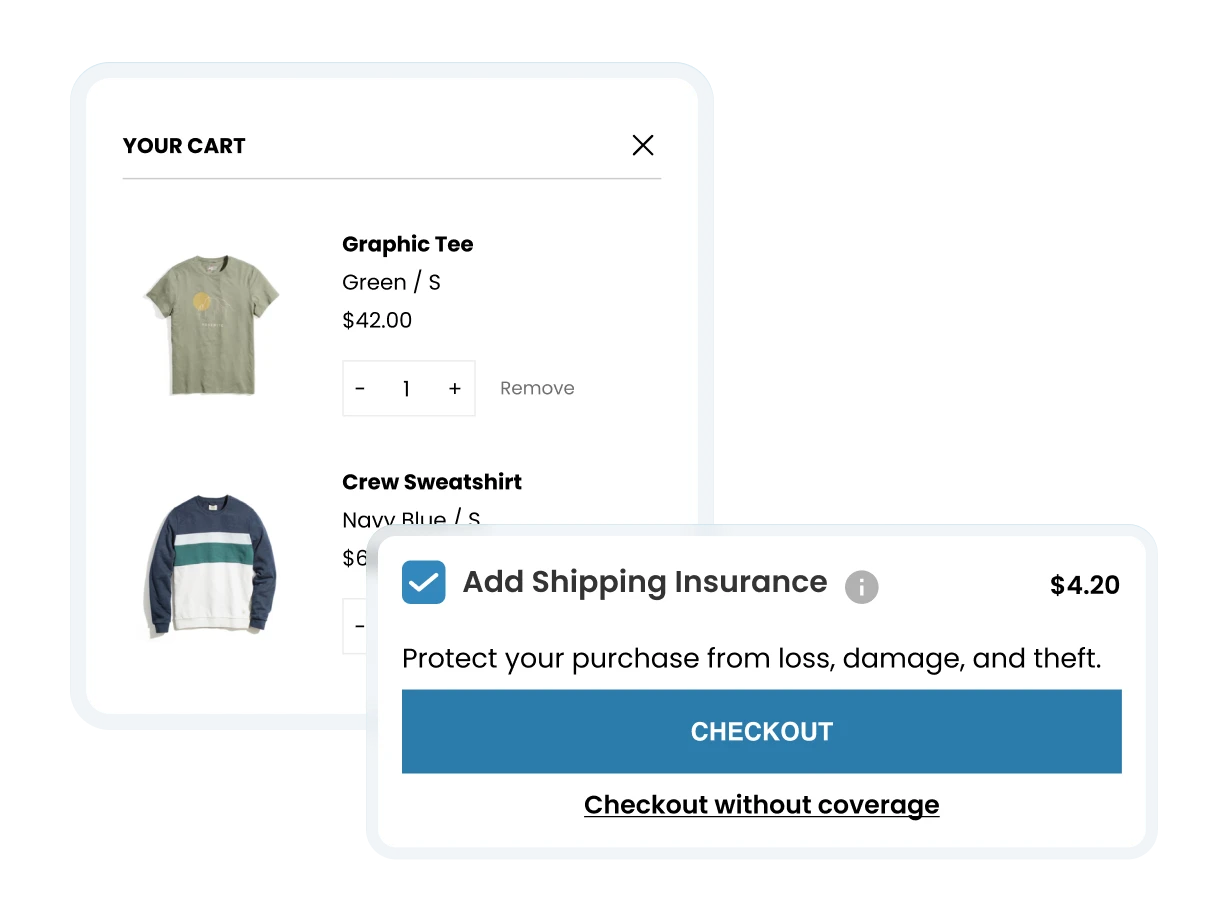Decrease the Graphic Tee quantity

click(x=360, y=389)
